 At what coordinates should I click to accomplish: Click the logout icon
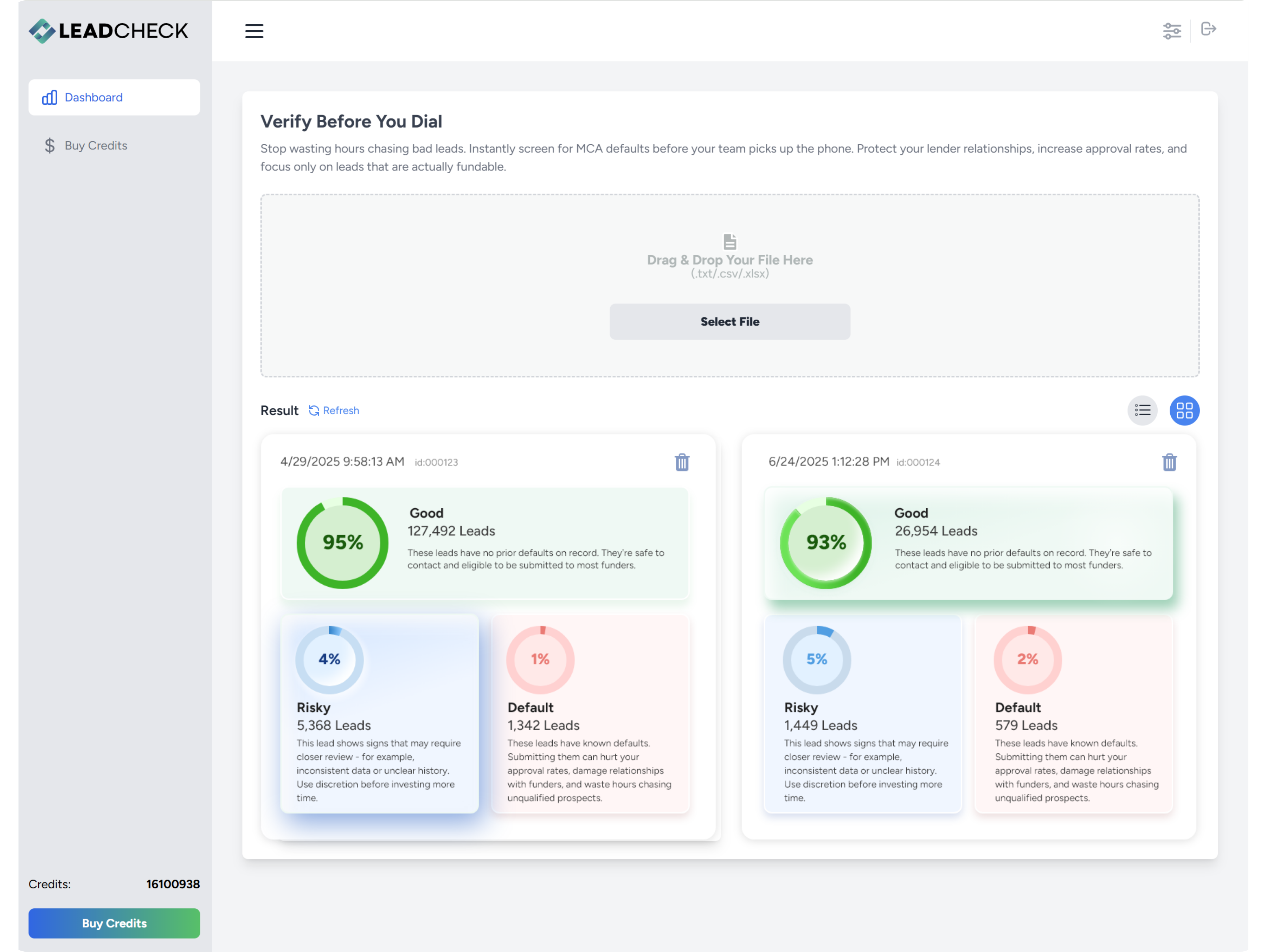[x=1208, y=29]
